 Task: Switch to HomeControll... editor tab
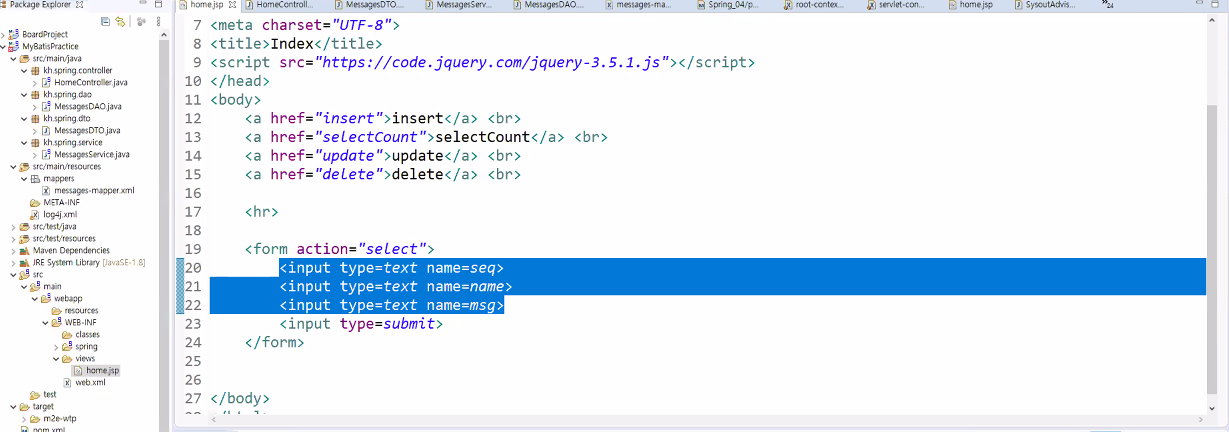click(x=279, y=5)
